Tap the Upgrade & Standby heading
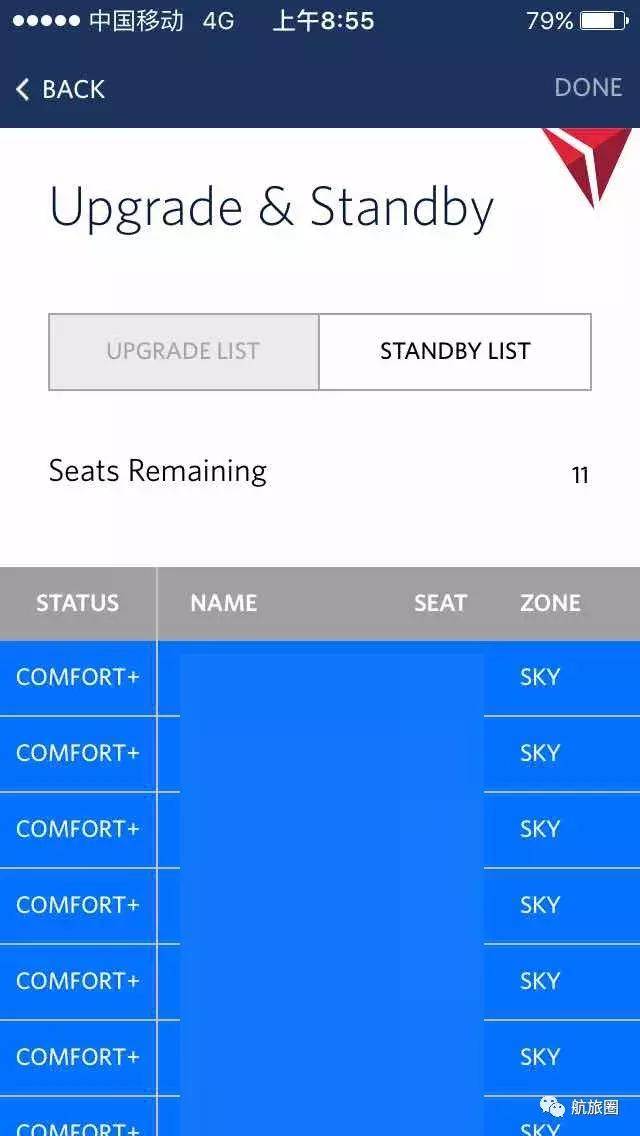 point(271,208)
